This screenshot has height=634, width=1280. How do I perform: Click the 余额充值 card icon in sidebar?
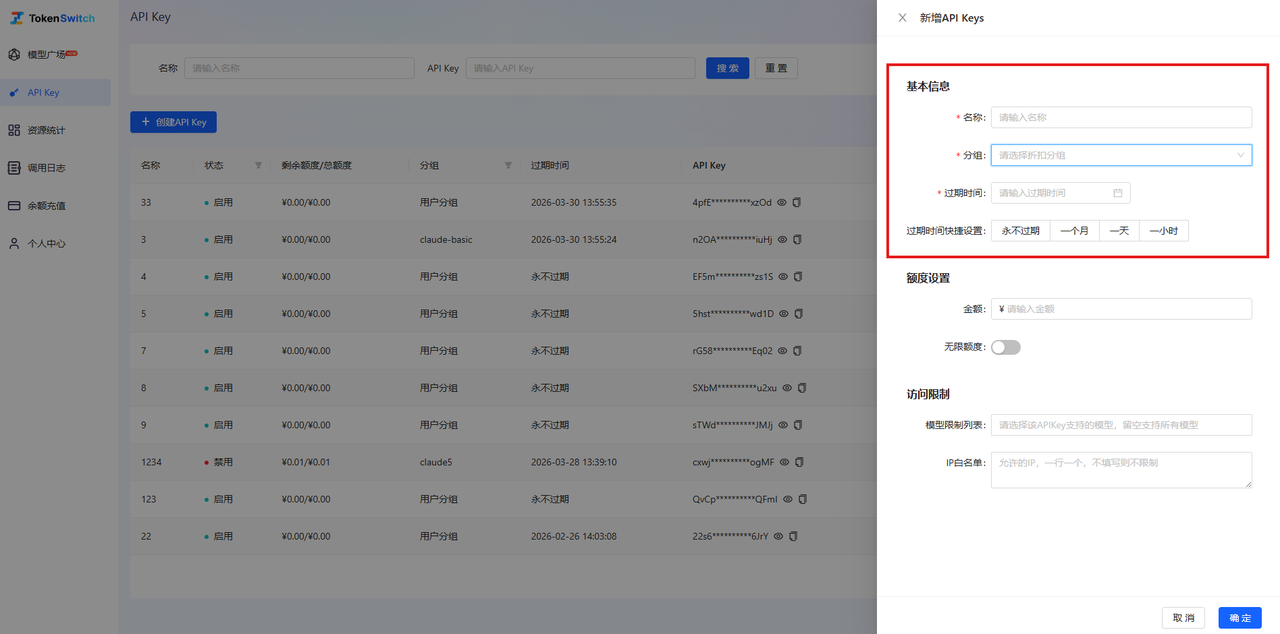click(14, 206)
